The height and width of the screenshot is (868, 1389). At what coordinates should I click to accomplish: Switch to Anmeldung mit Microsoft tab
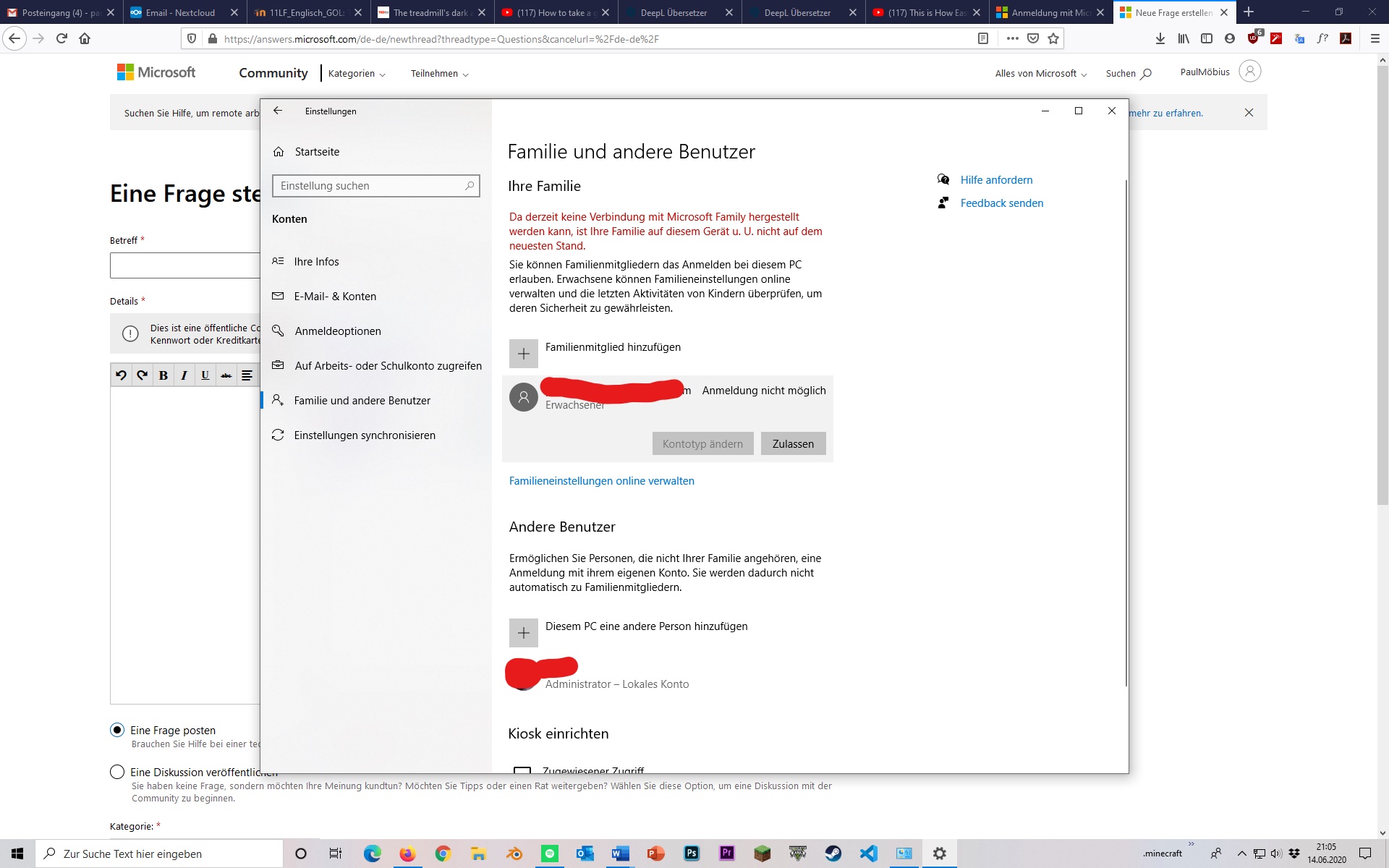tap(1050, 12)
